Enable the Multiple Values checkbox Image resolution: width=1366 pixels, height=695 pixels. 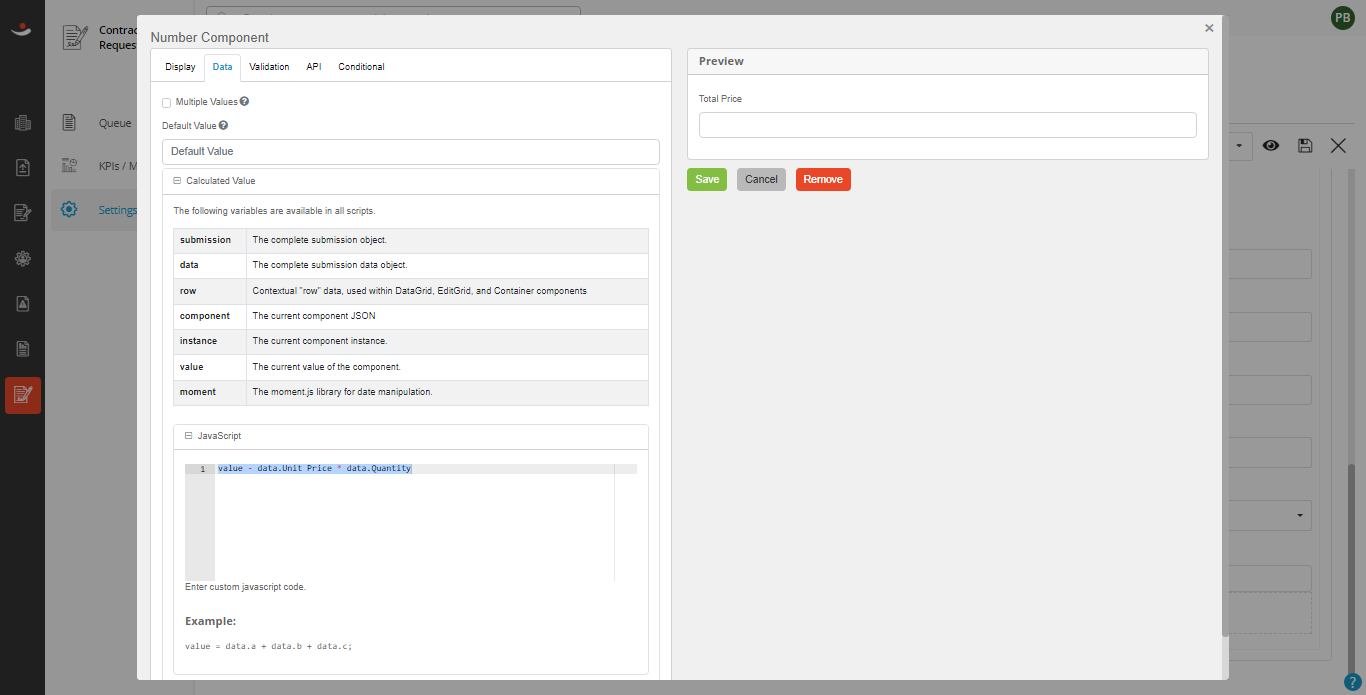(166, 103)
